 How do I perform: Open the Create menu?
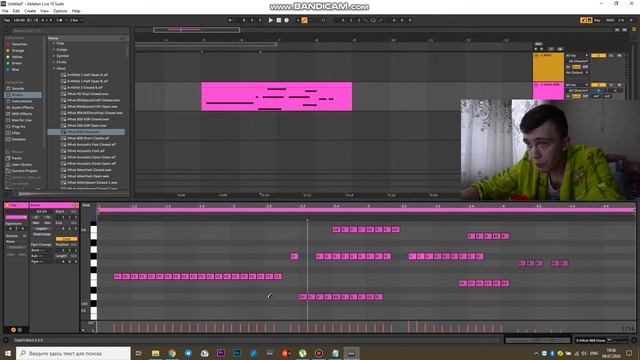(30, 11)
